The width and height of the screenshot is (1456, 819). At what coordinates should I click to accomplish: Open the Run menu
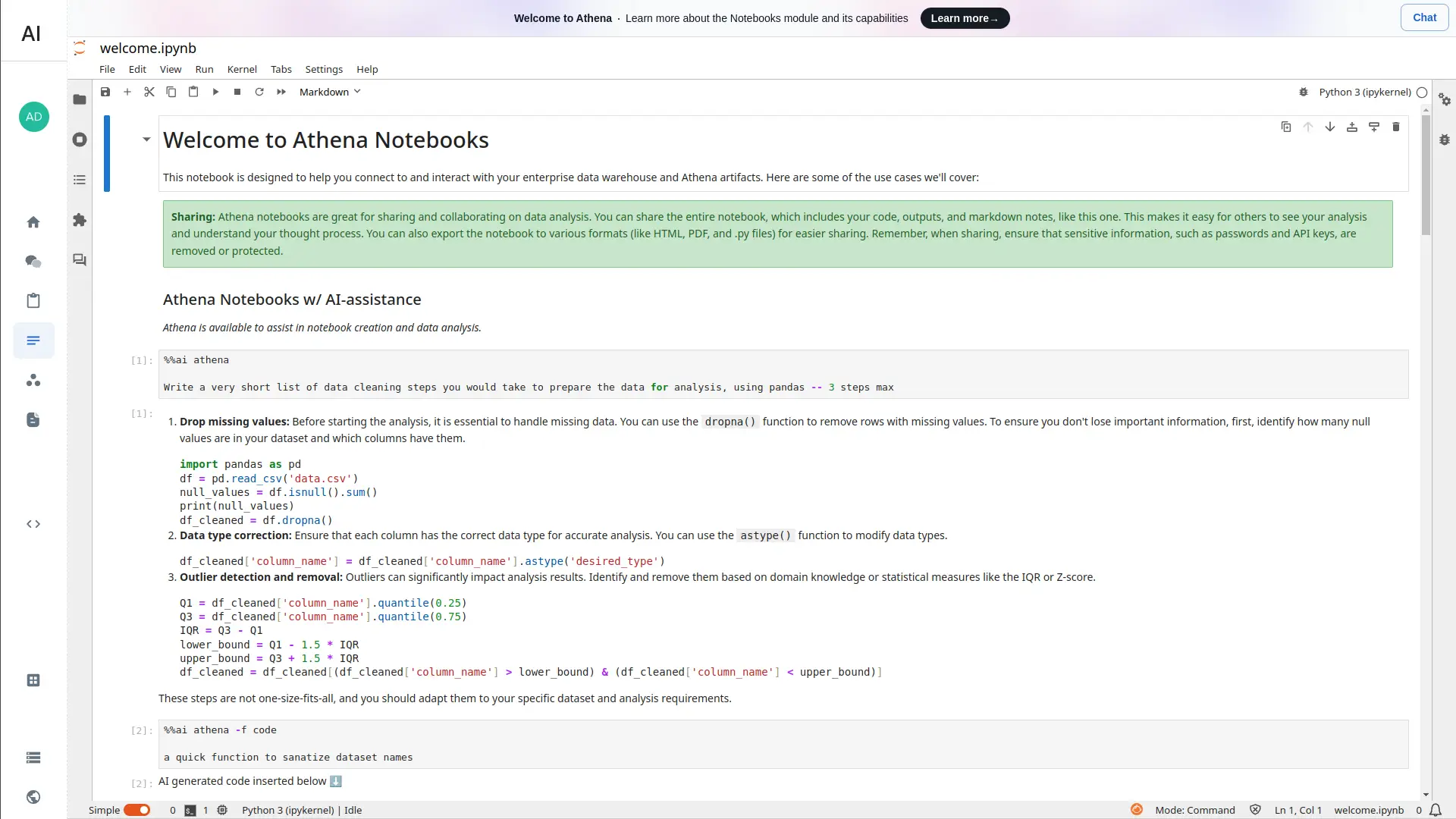pyautogui.click(x=204, y=69)
